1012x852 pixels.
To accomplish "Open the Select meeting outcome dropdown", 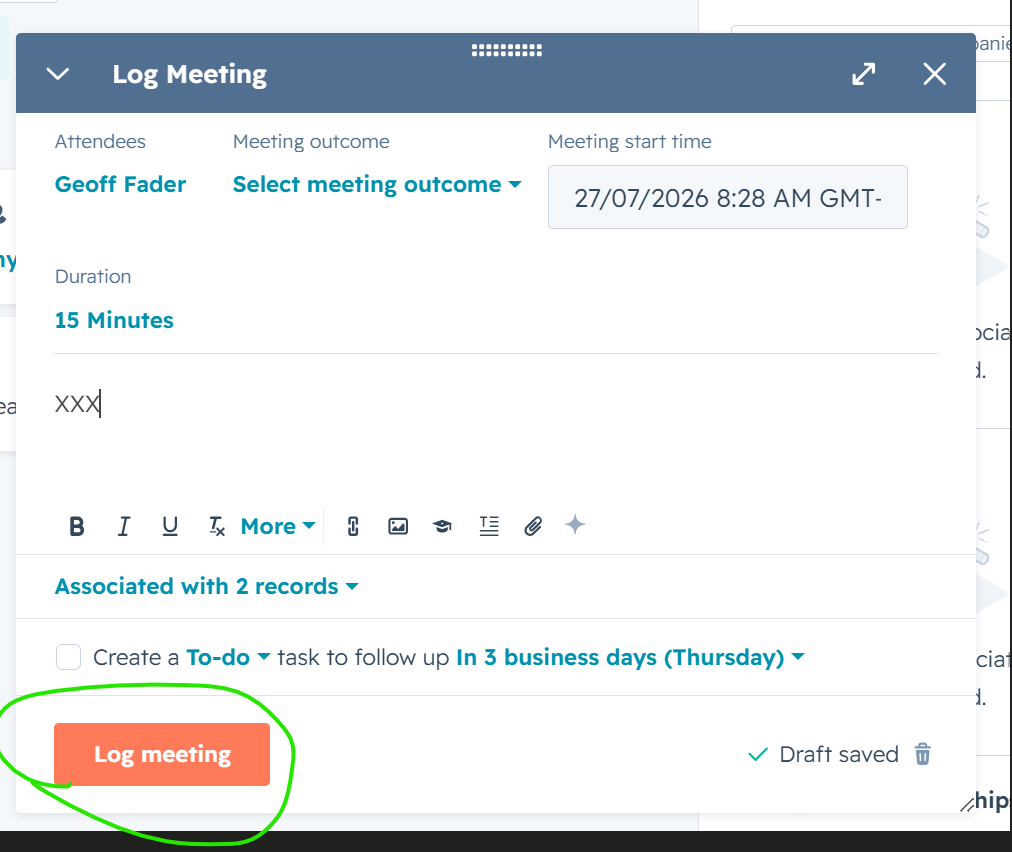I will (x=377, y=185).
